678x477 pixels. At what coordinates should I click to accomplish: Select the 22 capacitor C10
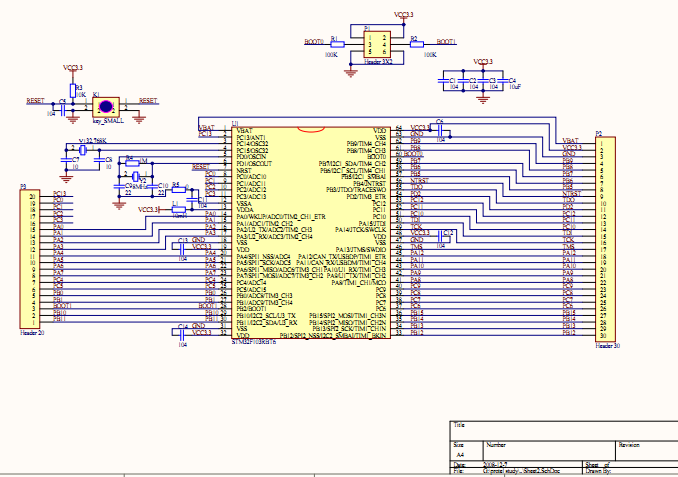tap(152, 186)
